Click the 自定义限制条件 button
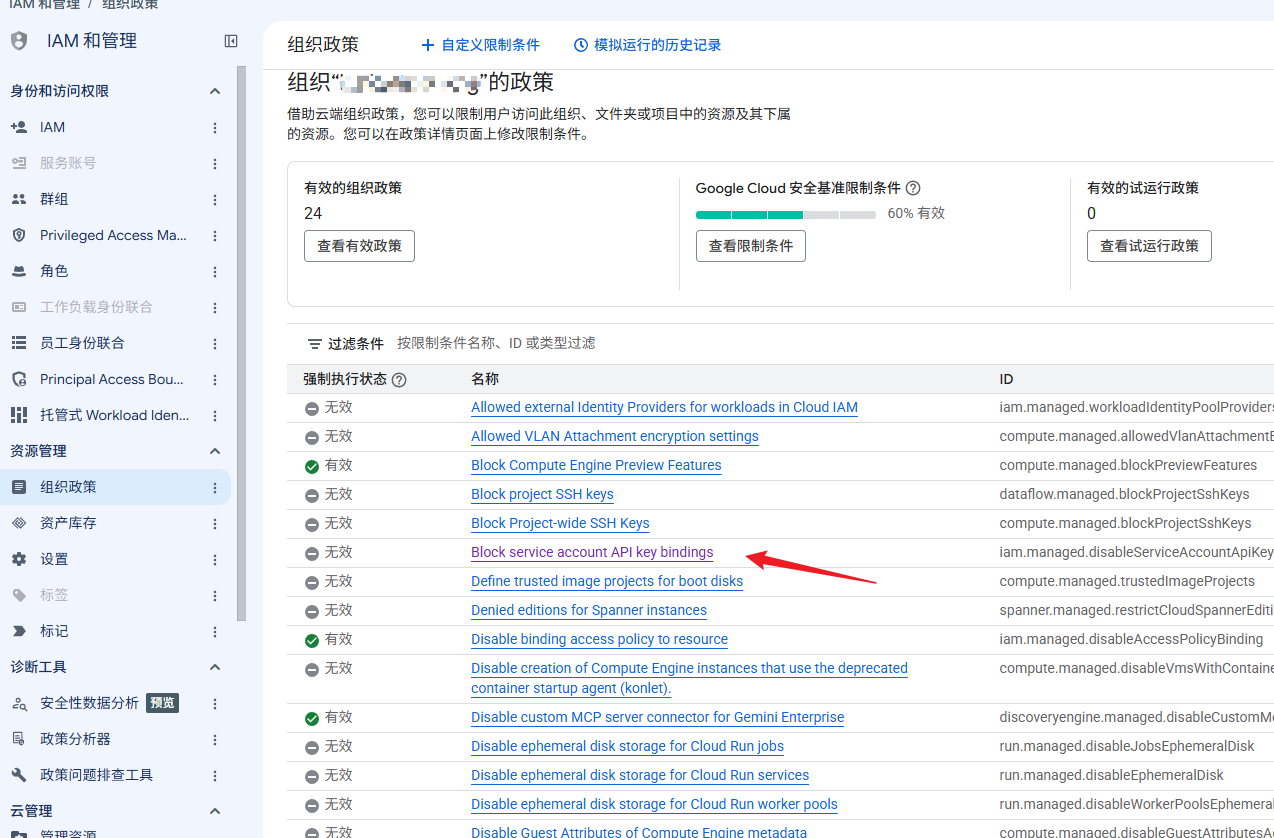Image resolution: width=1274 pixels, height=838 pixels. pyautogui.click(x=481, y=45)
